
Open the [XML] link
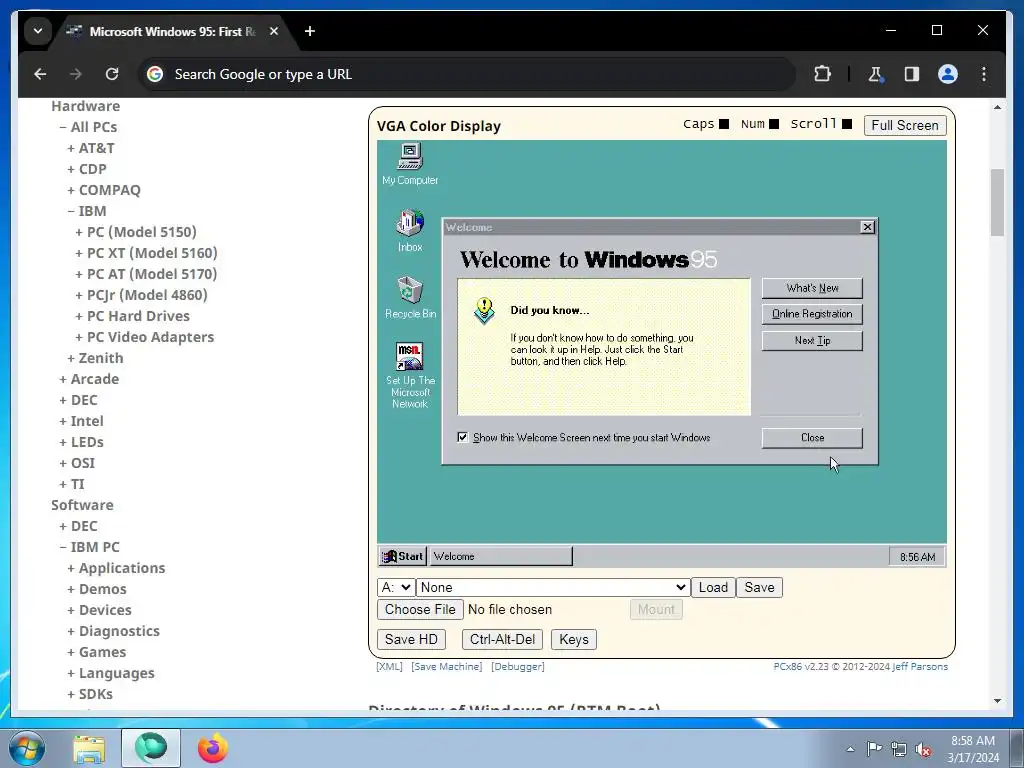(389, 667)
